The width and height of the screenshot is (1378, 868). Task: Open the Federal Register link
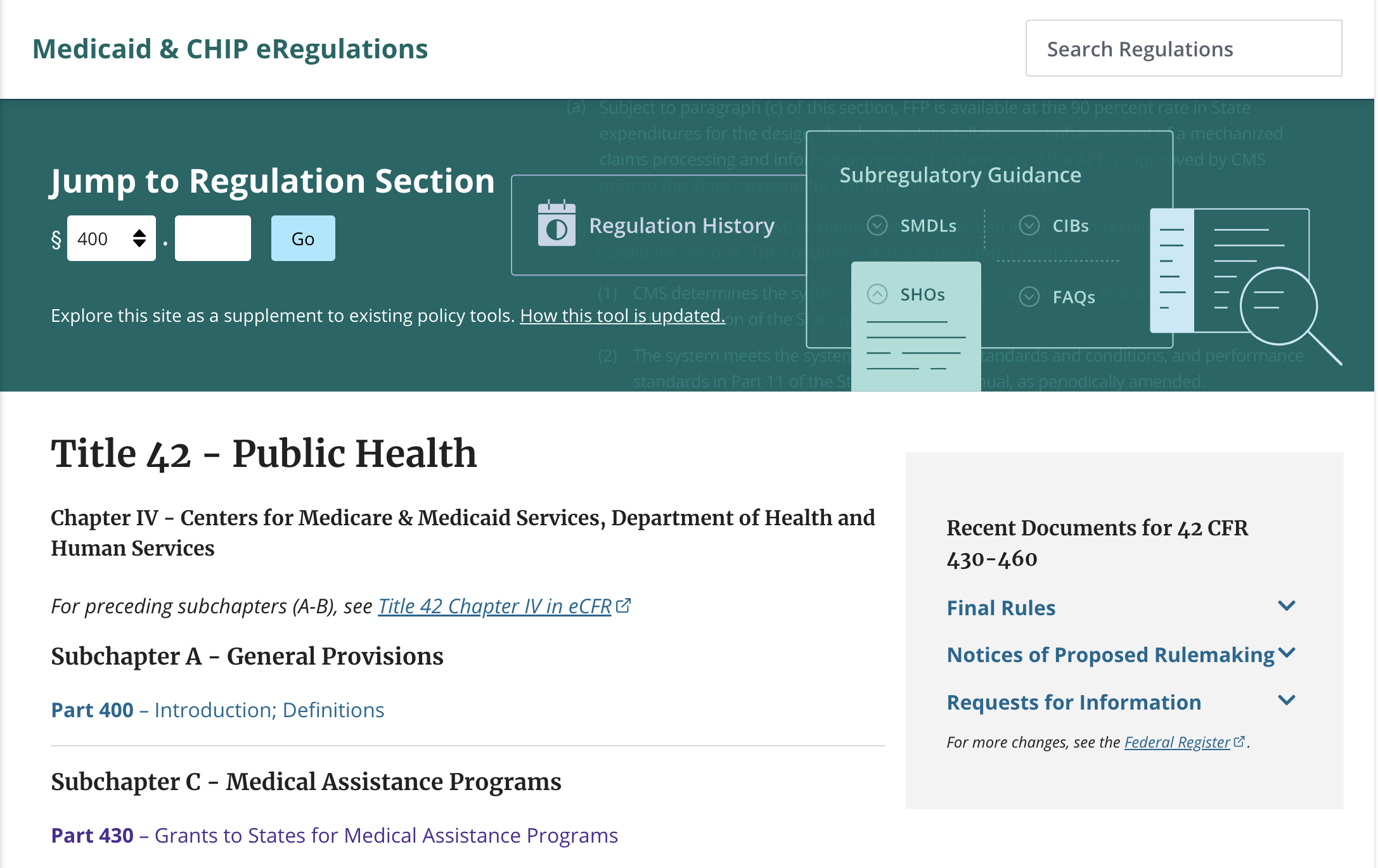(1177, 742)
